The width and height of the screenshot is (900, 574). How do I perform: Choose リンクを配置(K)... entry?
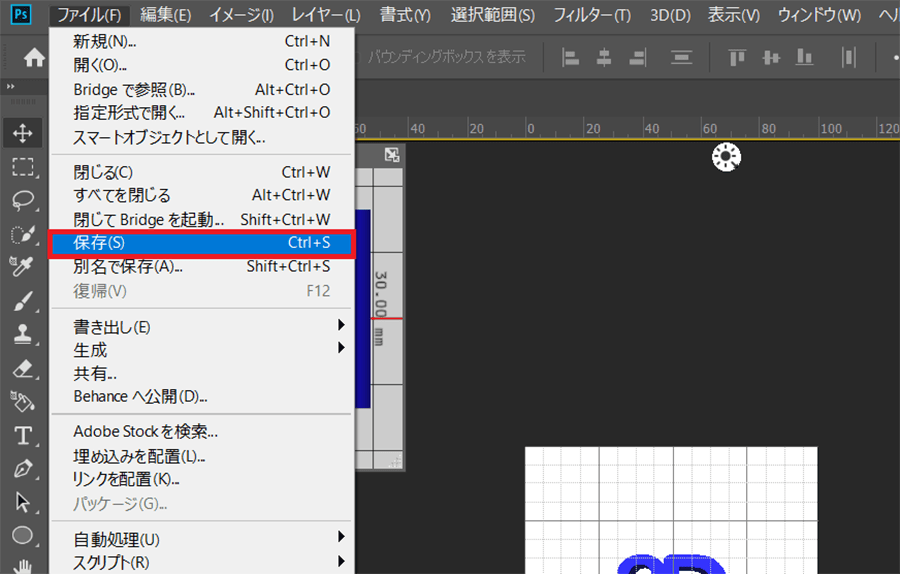[x=201, y=479]
